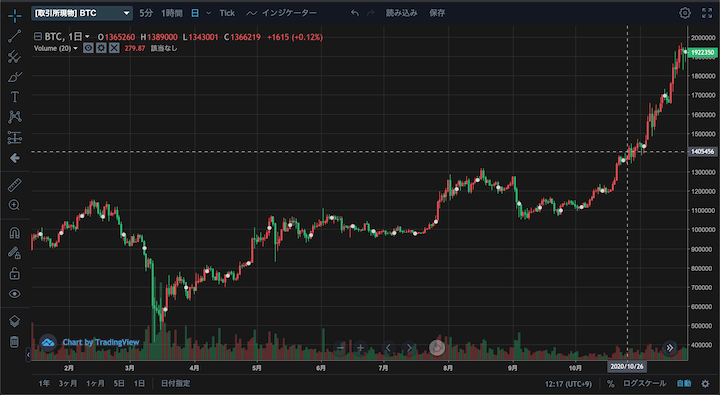Open timezone menu 12:17 (UTC+9)
The height and width of the screenshot is (395, 720).
[x=568, y=384]
